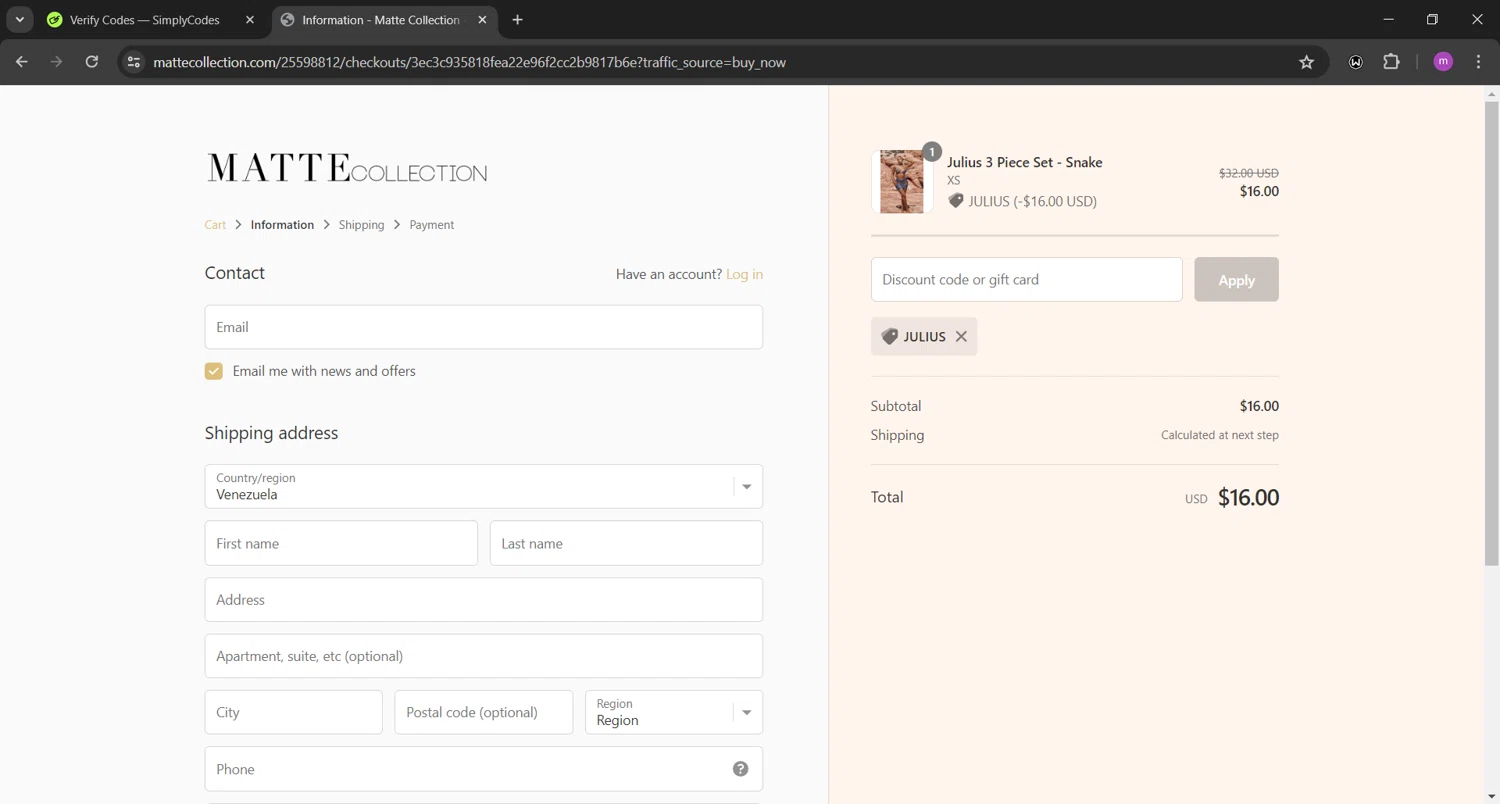Bookmark this page with the star icon
Image resolution: width=1500 pixels, height=804 pixels.
pyautogui.click(x=1306, y=62)
